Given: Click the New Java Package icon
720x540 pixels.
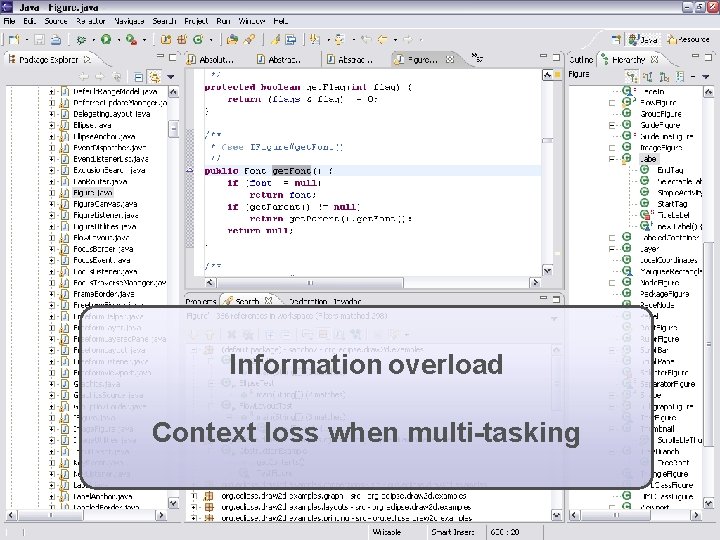Looking at the screenshot, I should [182, 40].
